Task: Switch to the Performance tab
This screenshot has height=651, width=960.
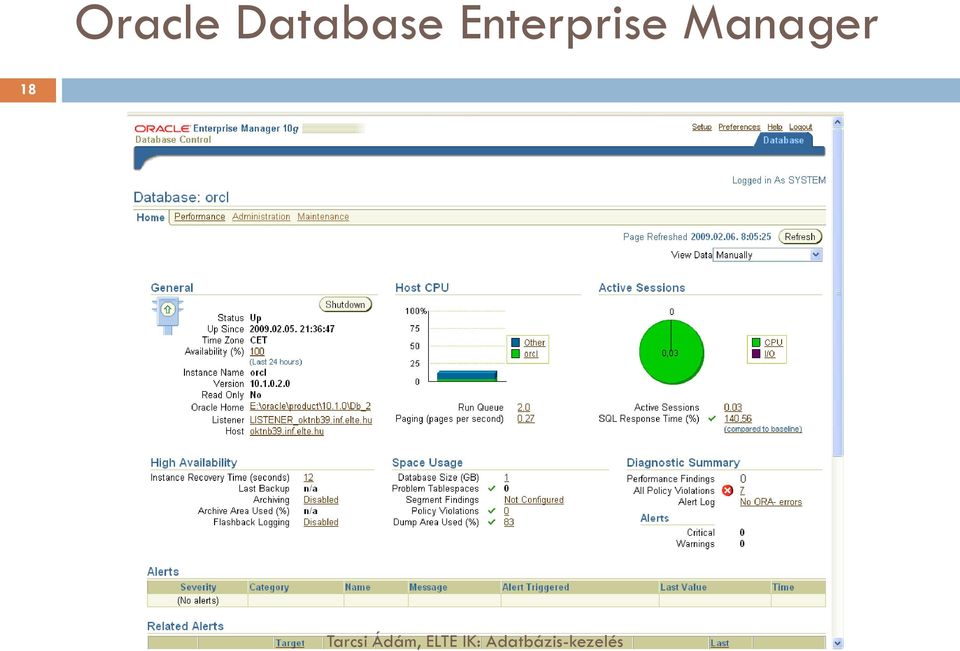Action: coord(200,217)
